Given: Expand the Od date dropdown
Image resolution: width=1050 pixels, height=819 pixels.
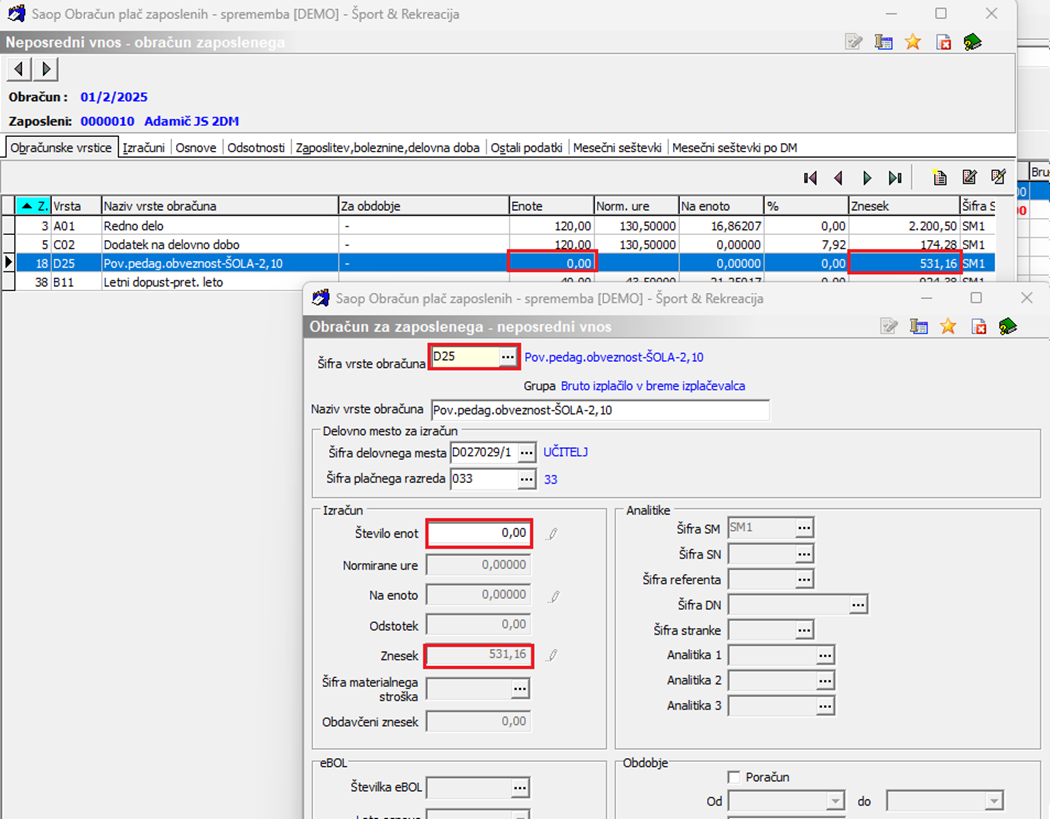Looking at the screenshot, I should click(836, 801).
